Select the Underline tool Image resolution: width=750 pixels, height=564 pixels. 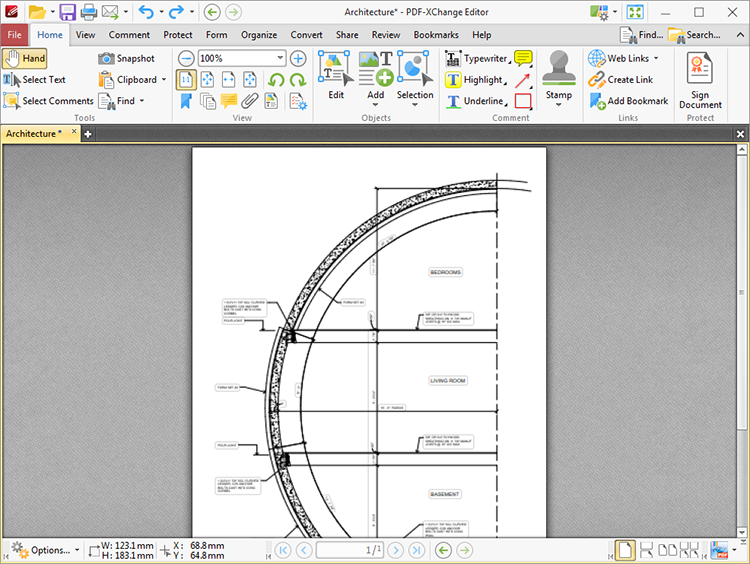476,101
